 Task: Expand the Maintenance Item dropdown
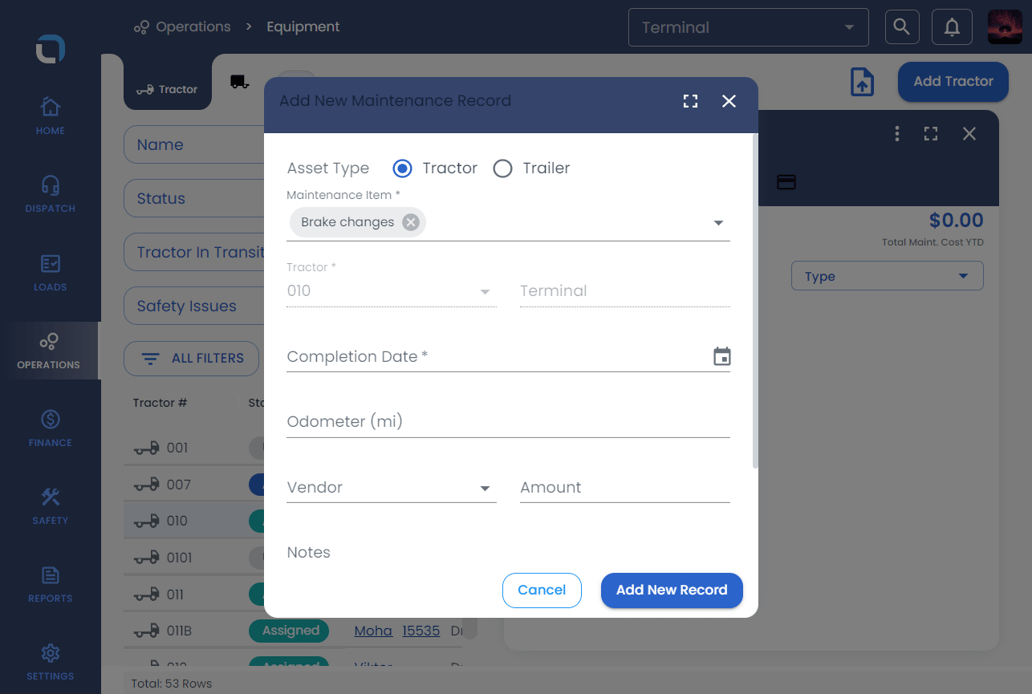[x=718, y=223]
